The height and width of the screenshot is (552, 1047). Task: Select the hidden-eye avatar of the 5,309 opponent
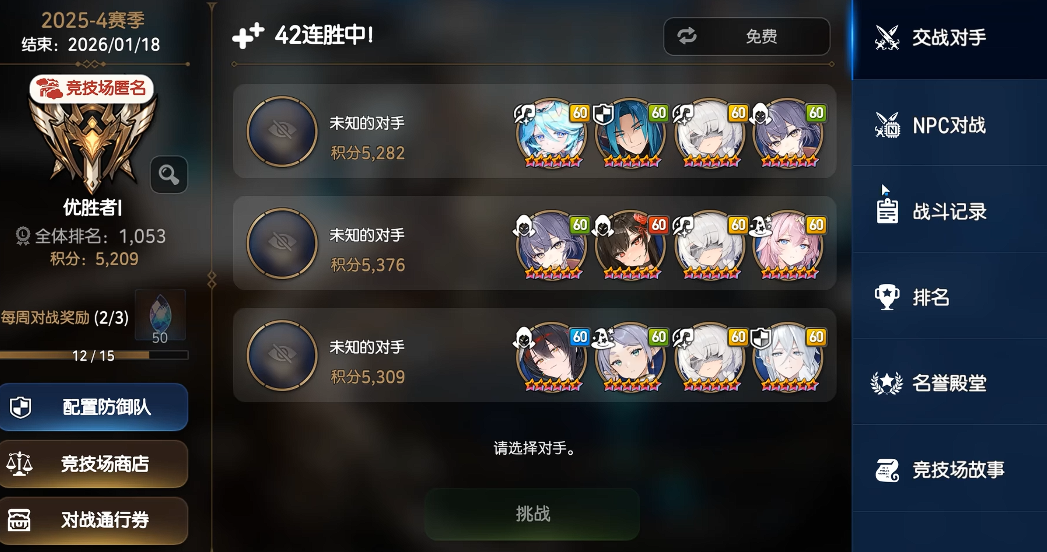(282, 355)
